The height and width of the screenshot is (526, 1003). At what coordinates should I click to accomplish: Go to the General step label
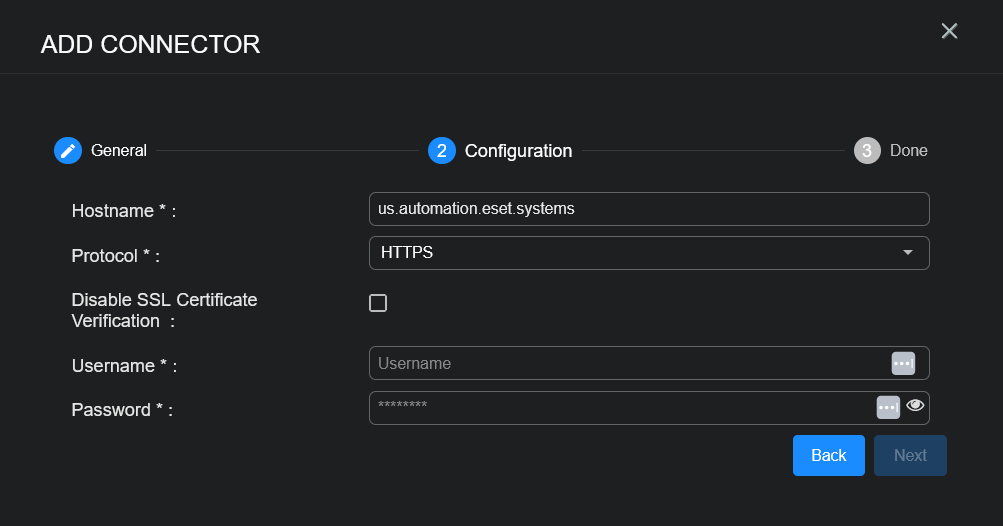pos(119,151)
